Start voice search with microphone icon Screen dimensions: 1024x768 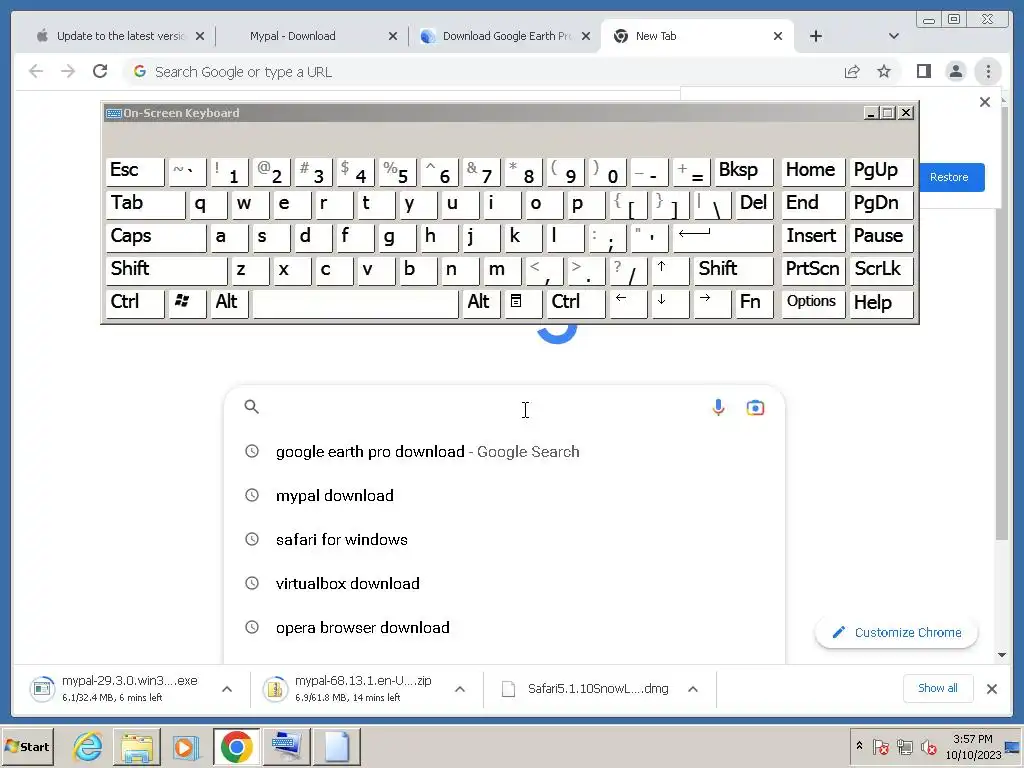[718, 408]
